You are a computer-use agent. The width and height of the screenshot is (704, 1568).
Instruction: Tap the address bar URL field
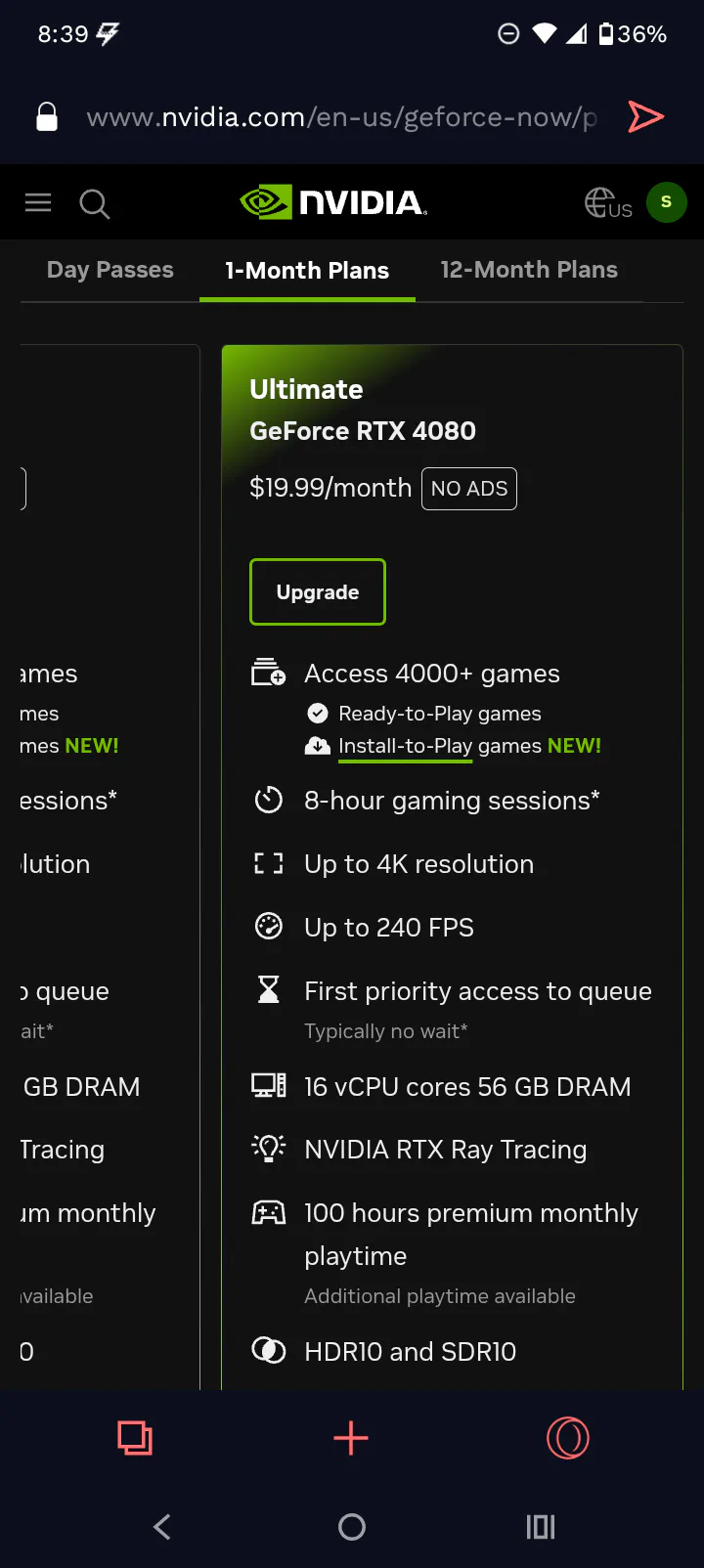coord(340,117)
